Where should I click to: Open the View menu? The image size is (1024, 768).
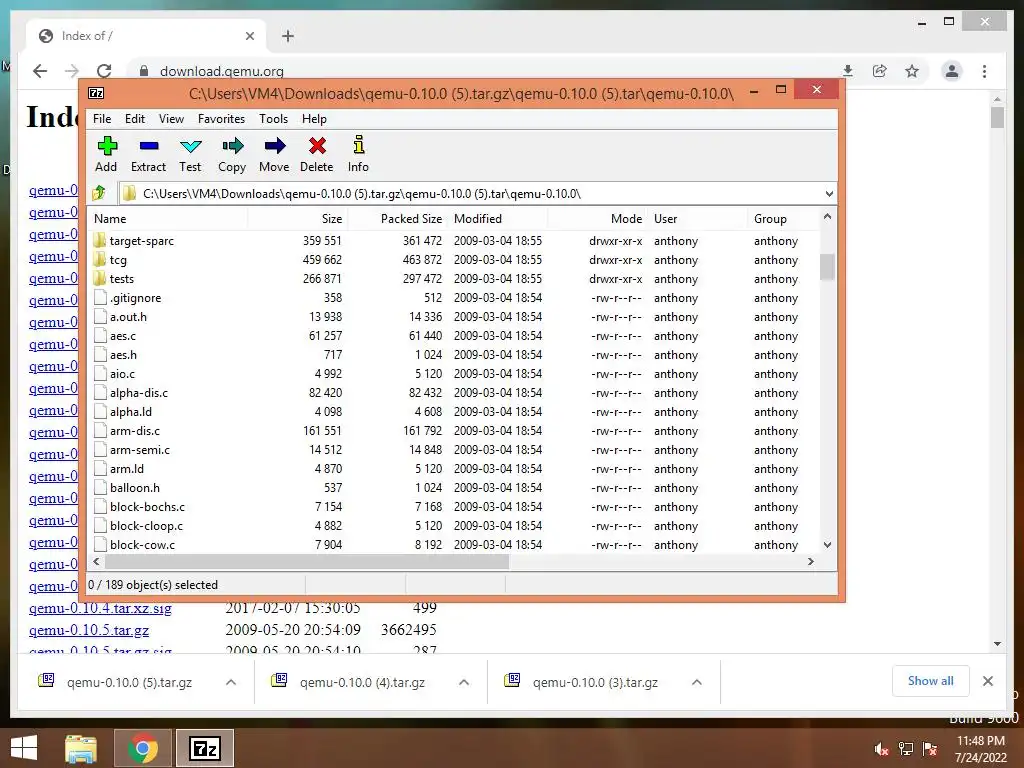171,119
